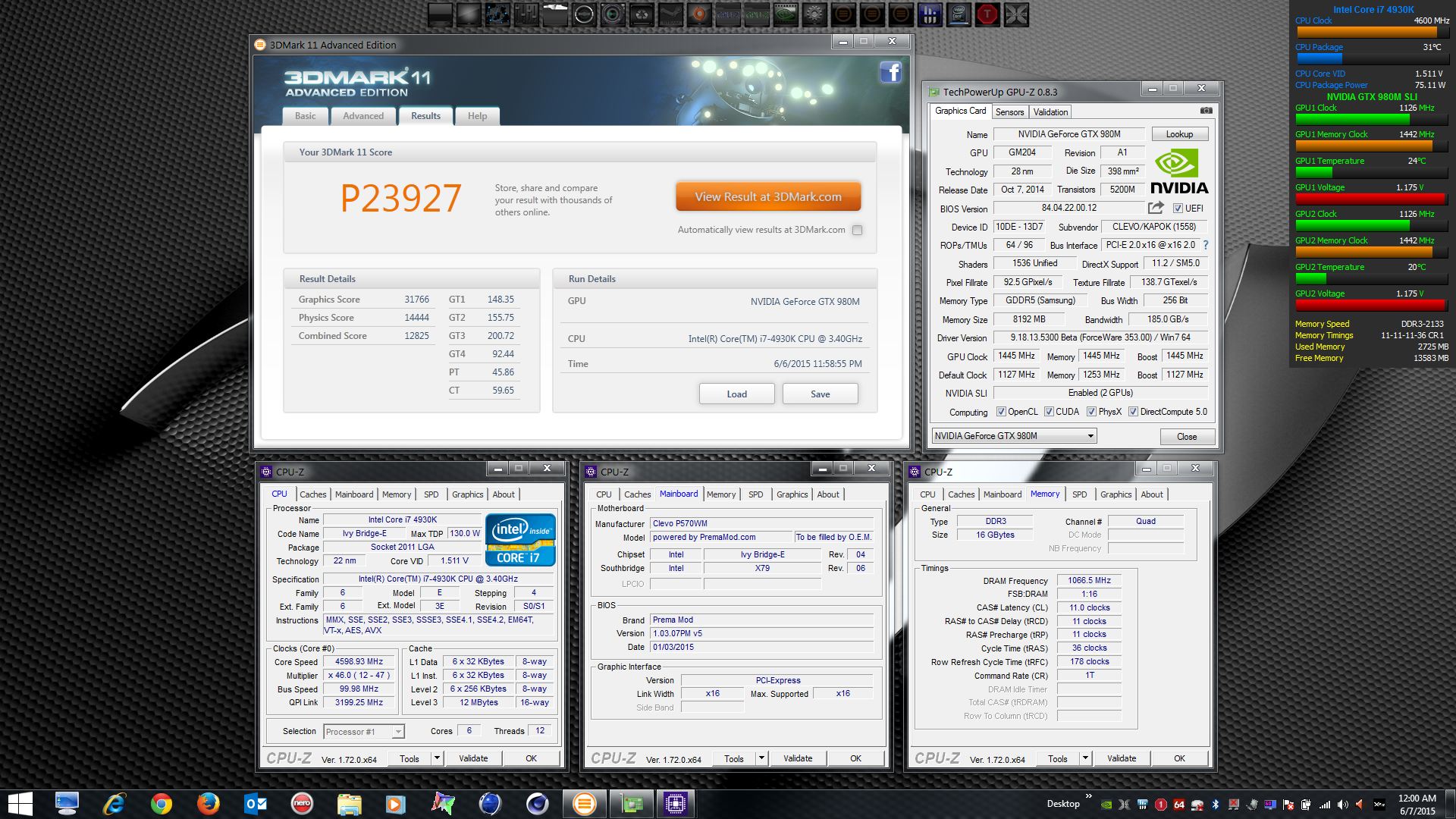This screenshot has height=819, width=1456.
Task: Open Outlook from the taskbar
Action: point(256,804)
